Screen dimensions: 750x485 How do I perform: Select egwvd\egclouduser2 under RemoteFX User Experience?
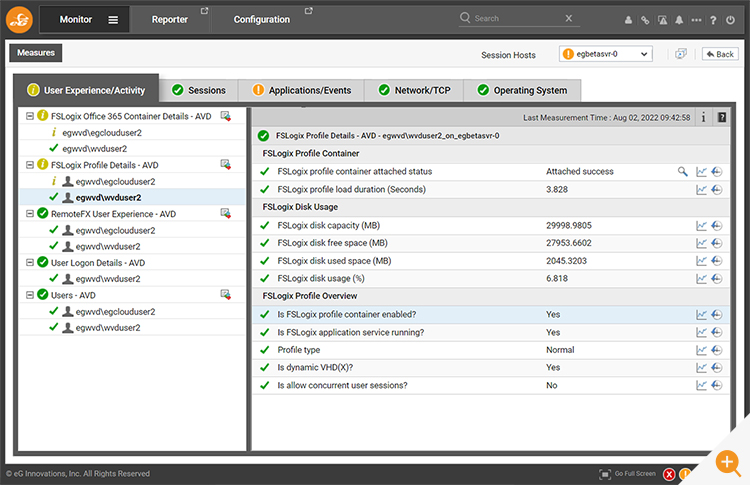click(115, 230)
